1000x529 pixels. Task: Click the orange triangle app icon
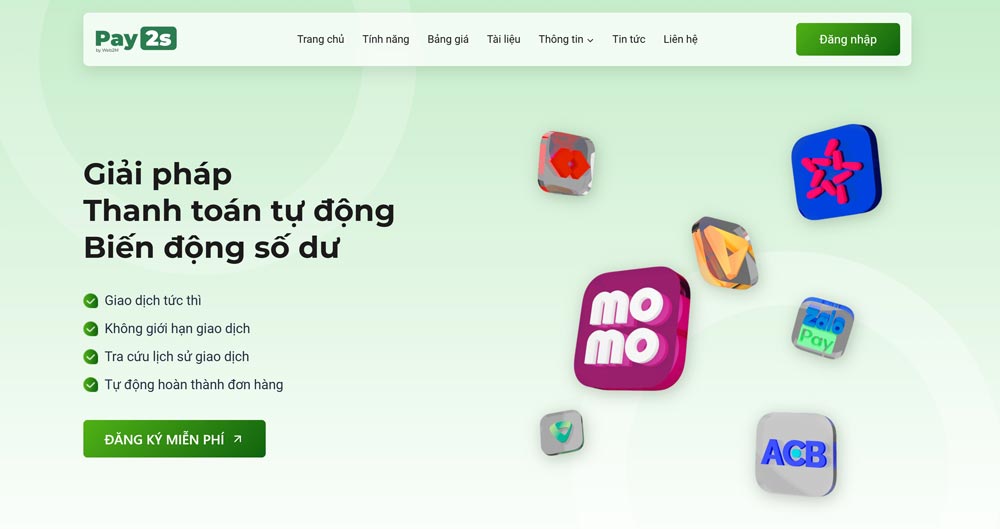724,253
